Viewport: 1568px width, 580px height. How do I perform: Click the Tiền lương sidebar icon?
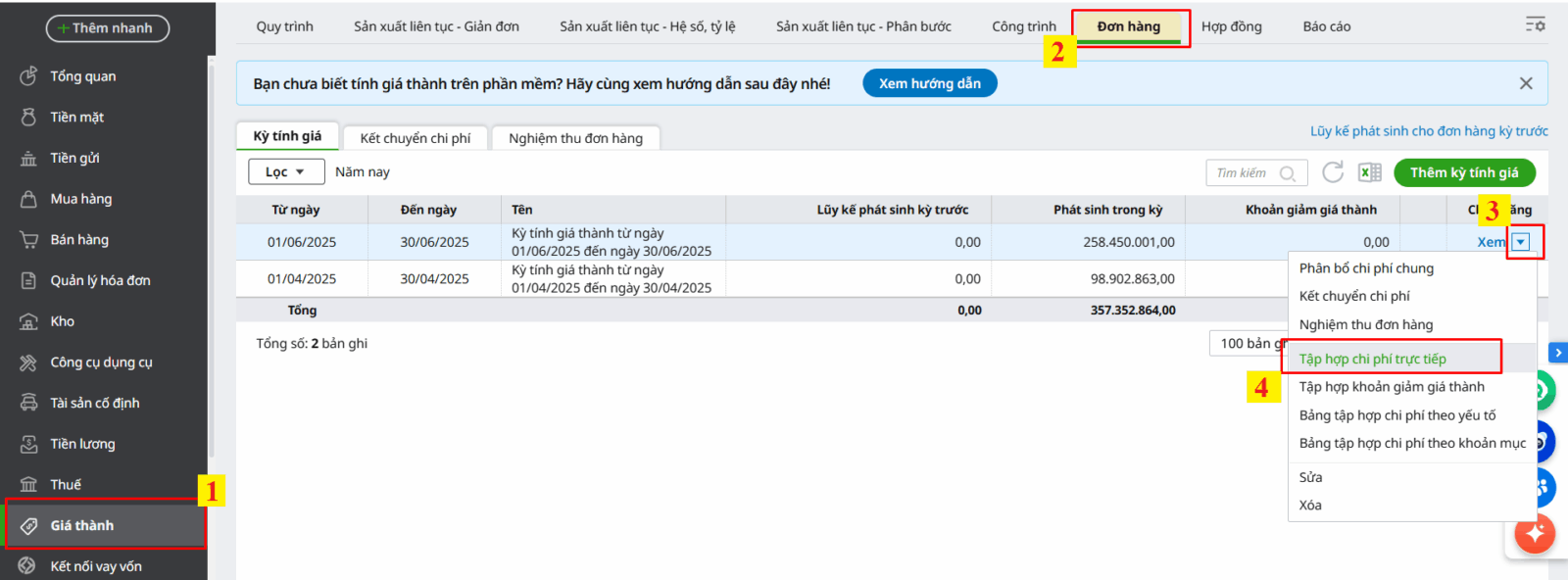(x=28, y=444)
